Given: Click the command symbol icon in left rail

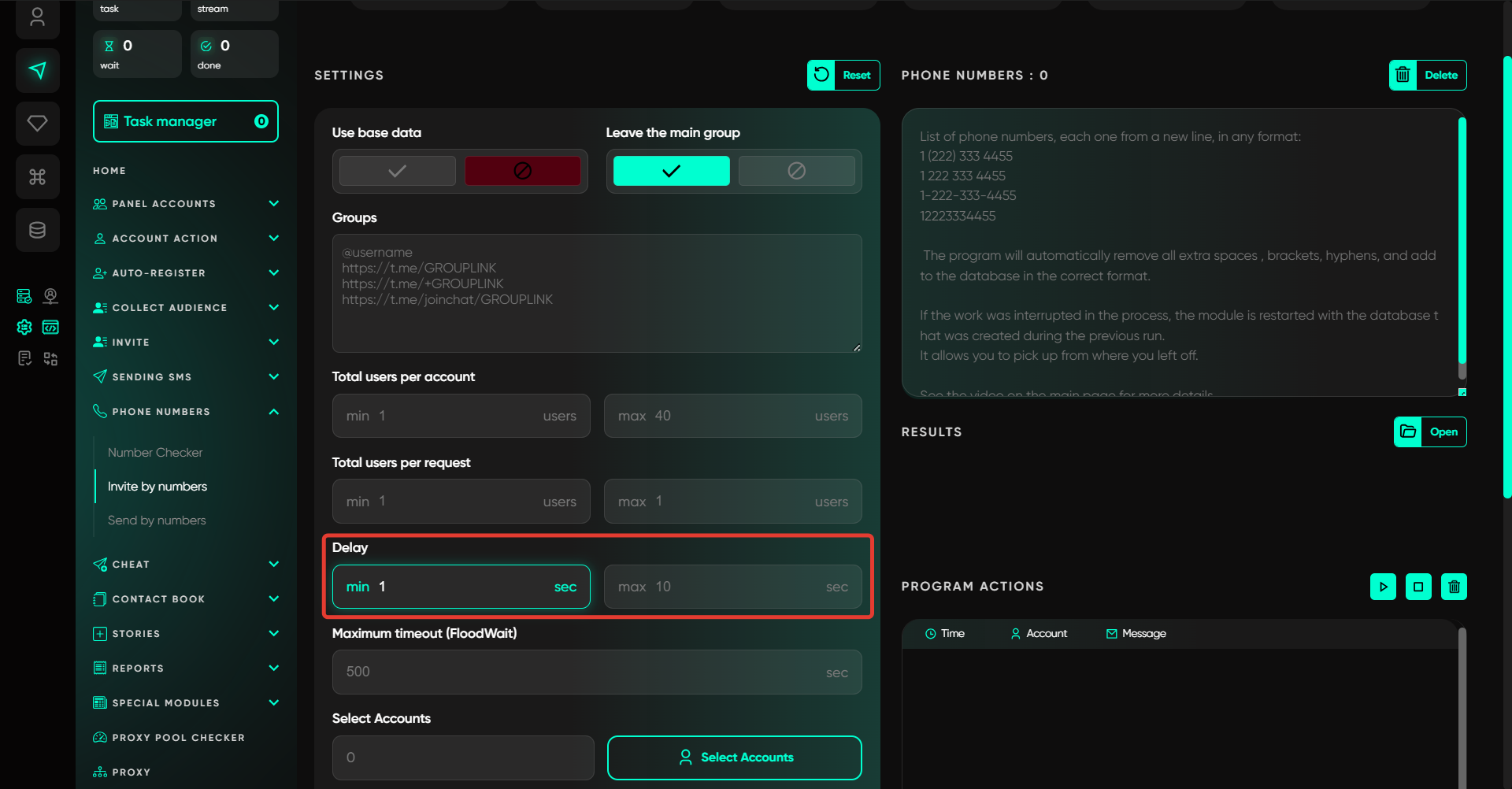Looking at the screenshot, I should (x=37, y=176).
